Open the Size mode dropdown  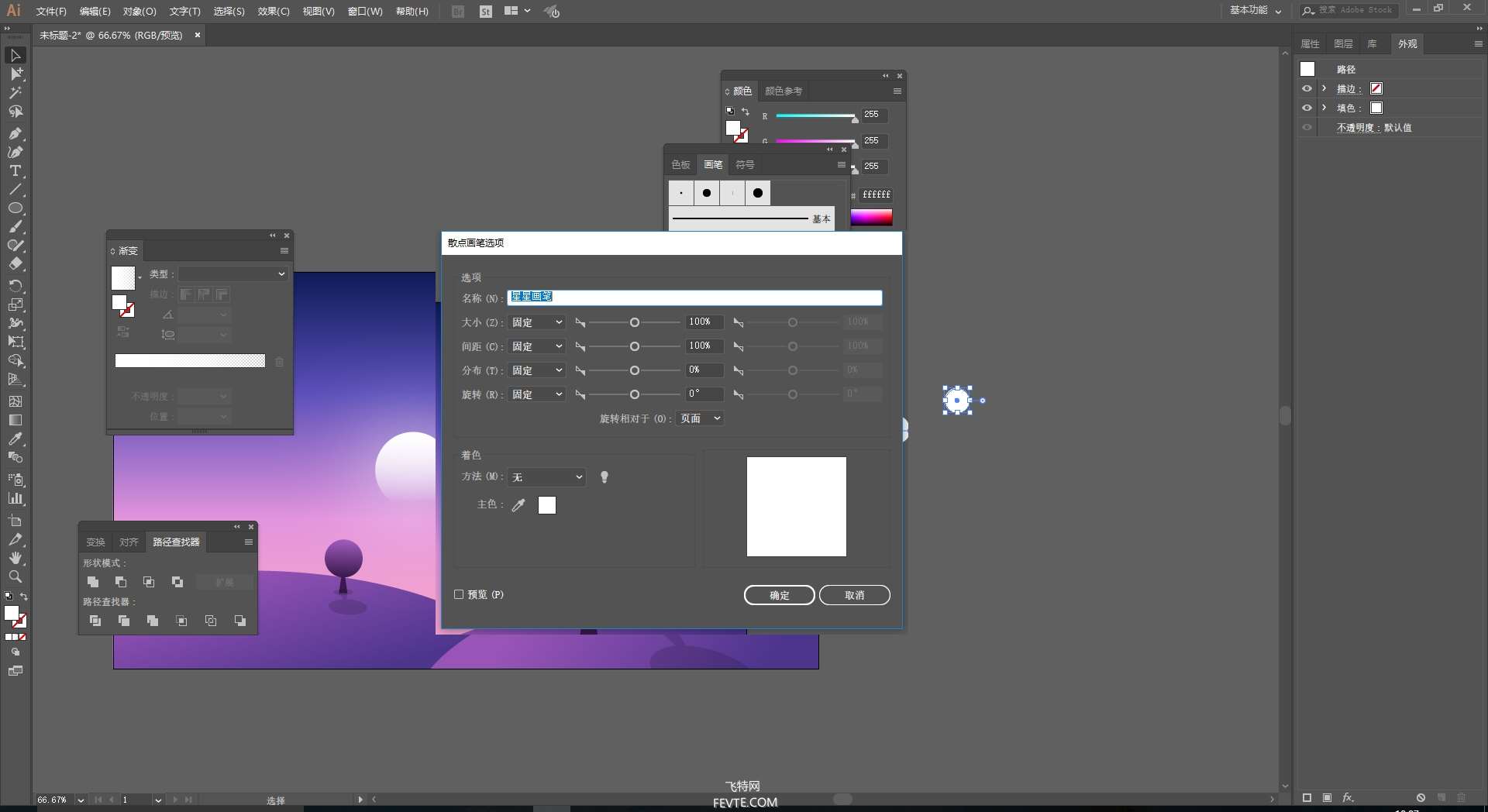pos(537,322)
